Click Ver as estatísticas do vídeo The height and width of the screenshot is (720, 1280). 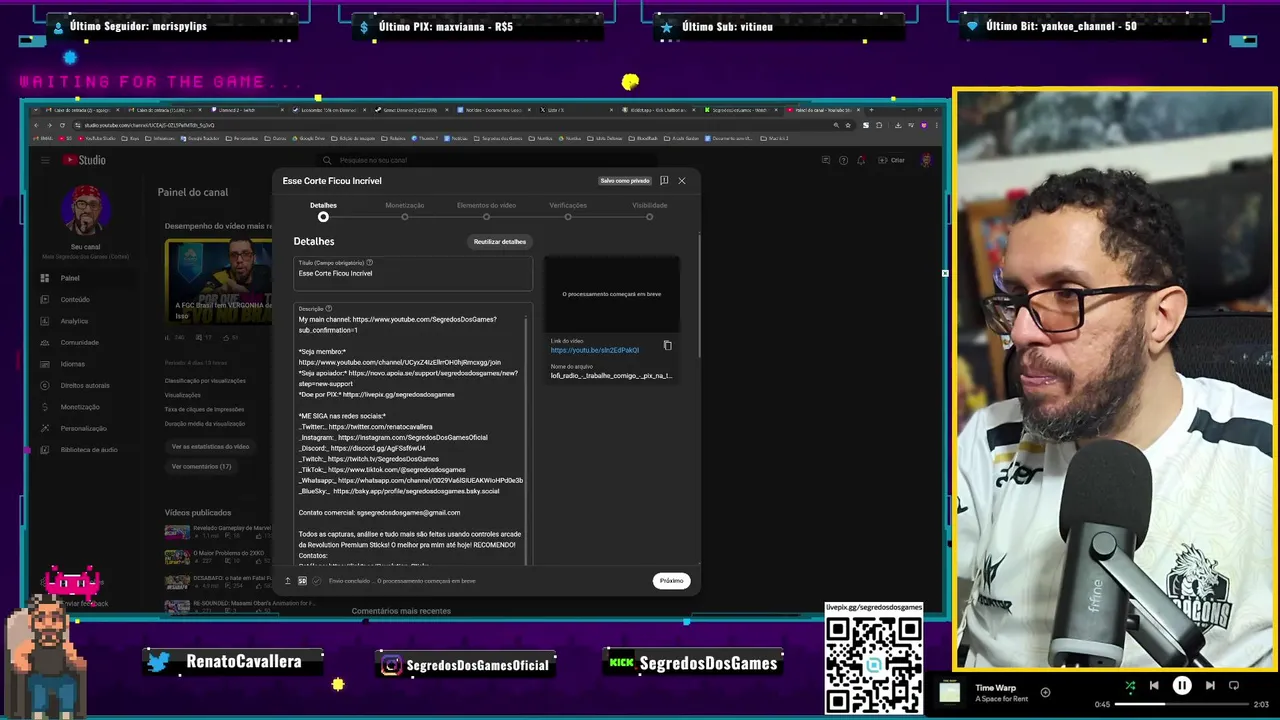pos(210,447)
